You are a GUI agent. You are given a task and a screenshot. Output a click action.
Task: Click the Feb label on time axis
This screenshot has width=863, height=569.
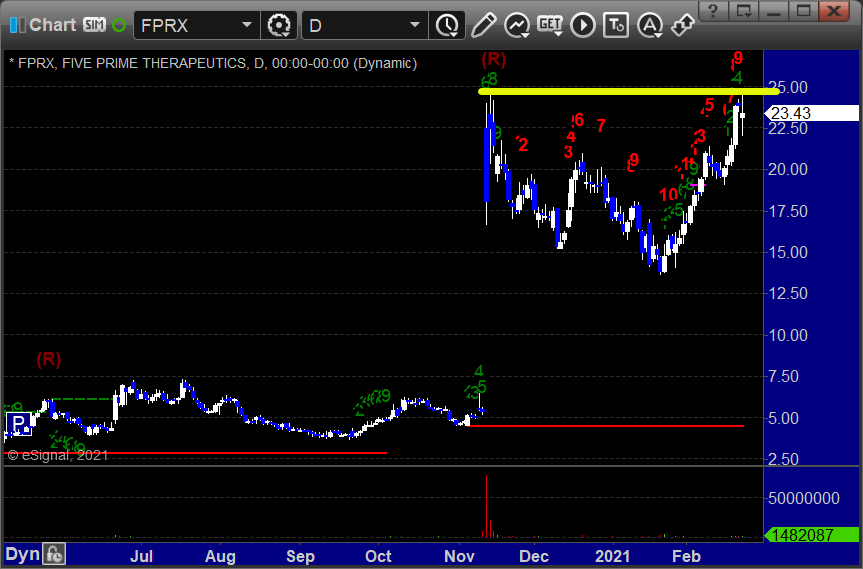click(686, 556)
